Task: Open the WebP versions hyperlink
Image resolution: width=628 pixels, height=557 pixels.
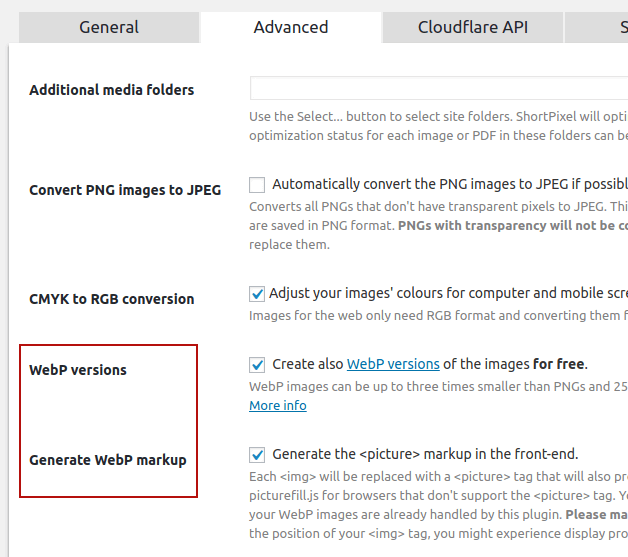Action: (x=393, y=364)
